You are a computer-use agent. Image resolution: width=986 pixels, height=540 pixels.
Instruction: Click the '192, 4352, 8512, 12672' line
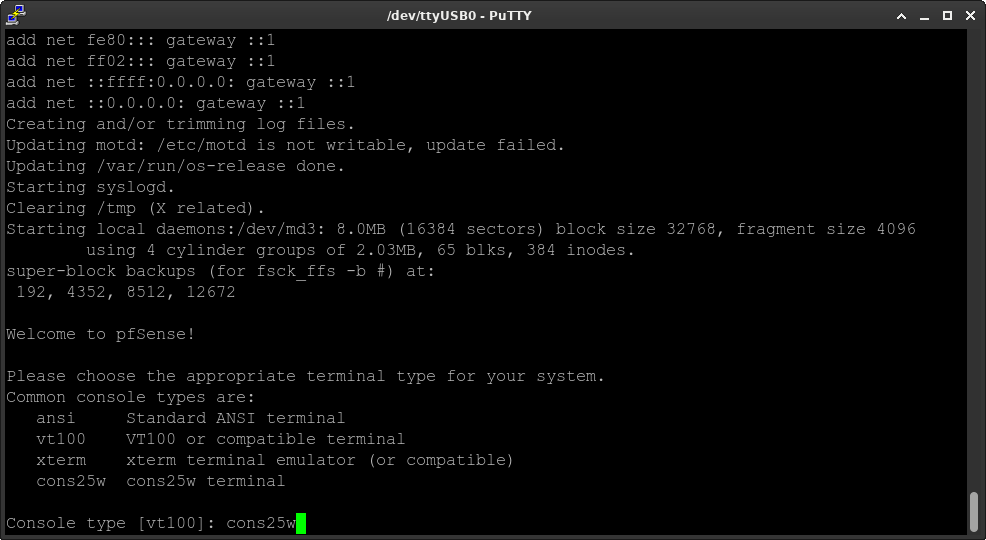[x=126, y=292]
